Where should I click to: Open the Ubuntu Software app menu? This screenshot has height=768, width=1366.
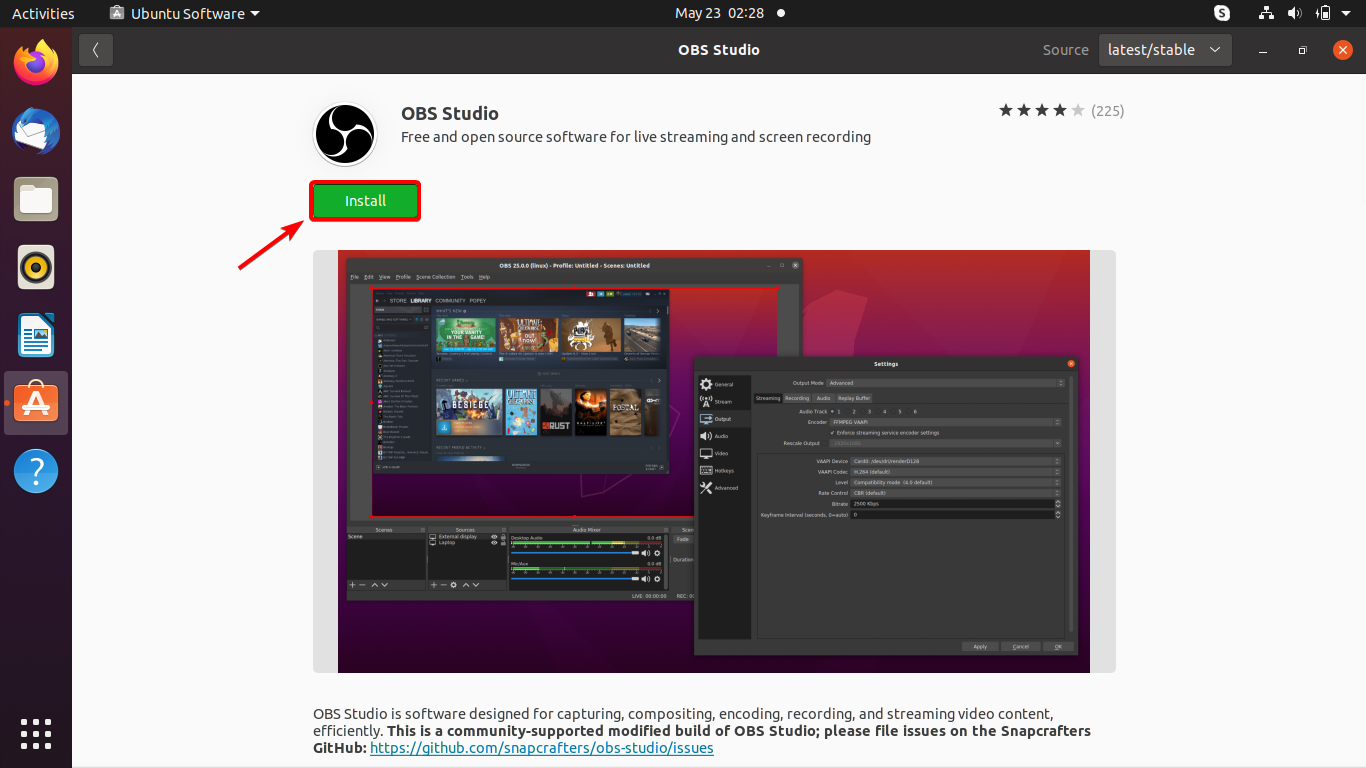tap(185, 13)
